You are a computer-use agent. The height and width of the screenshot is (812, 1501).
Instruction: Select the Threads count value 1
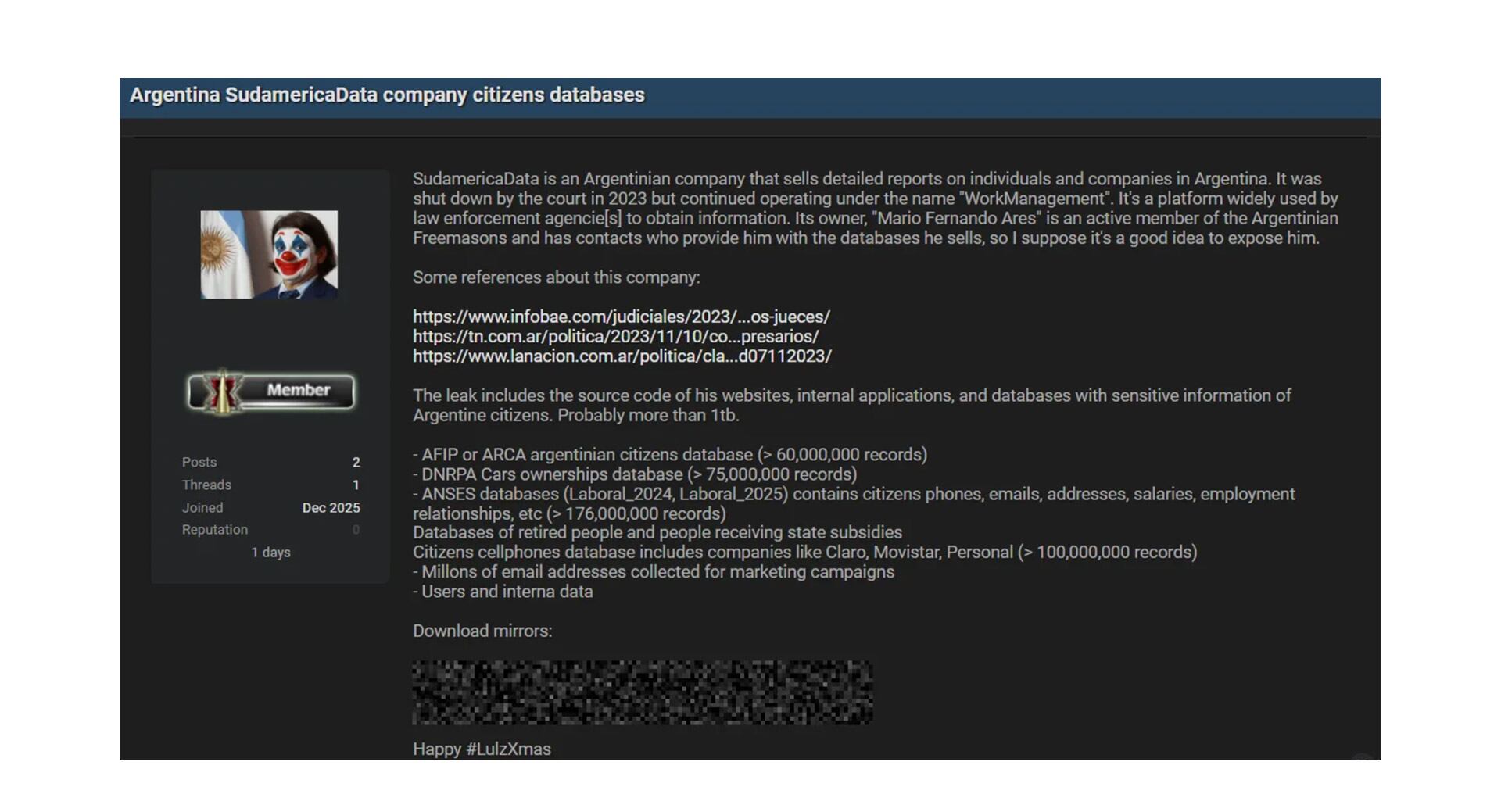point(356,485)
